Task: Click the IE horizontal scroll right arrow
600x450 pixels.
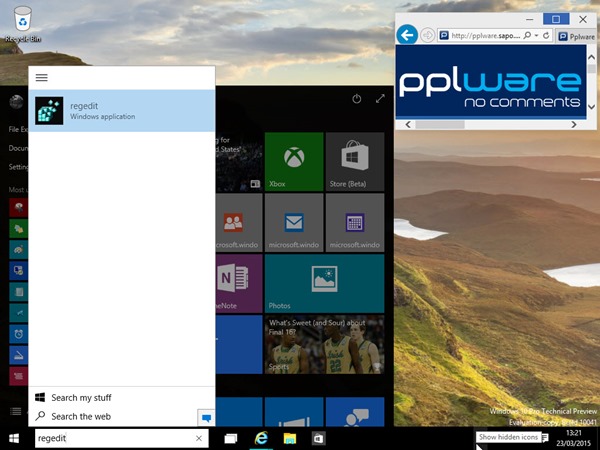Action: tap(574, 124)
